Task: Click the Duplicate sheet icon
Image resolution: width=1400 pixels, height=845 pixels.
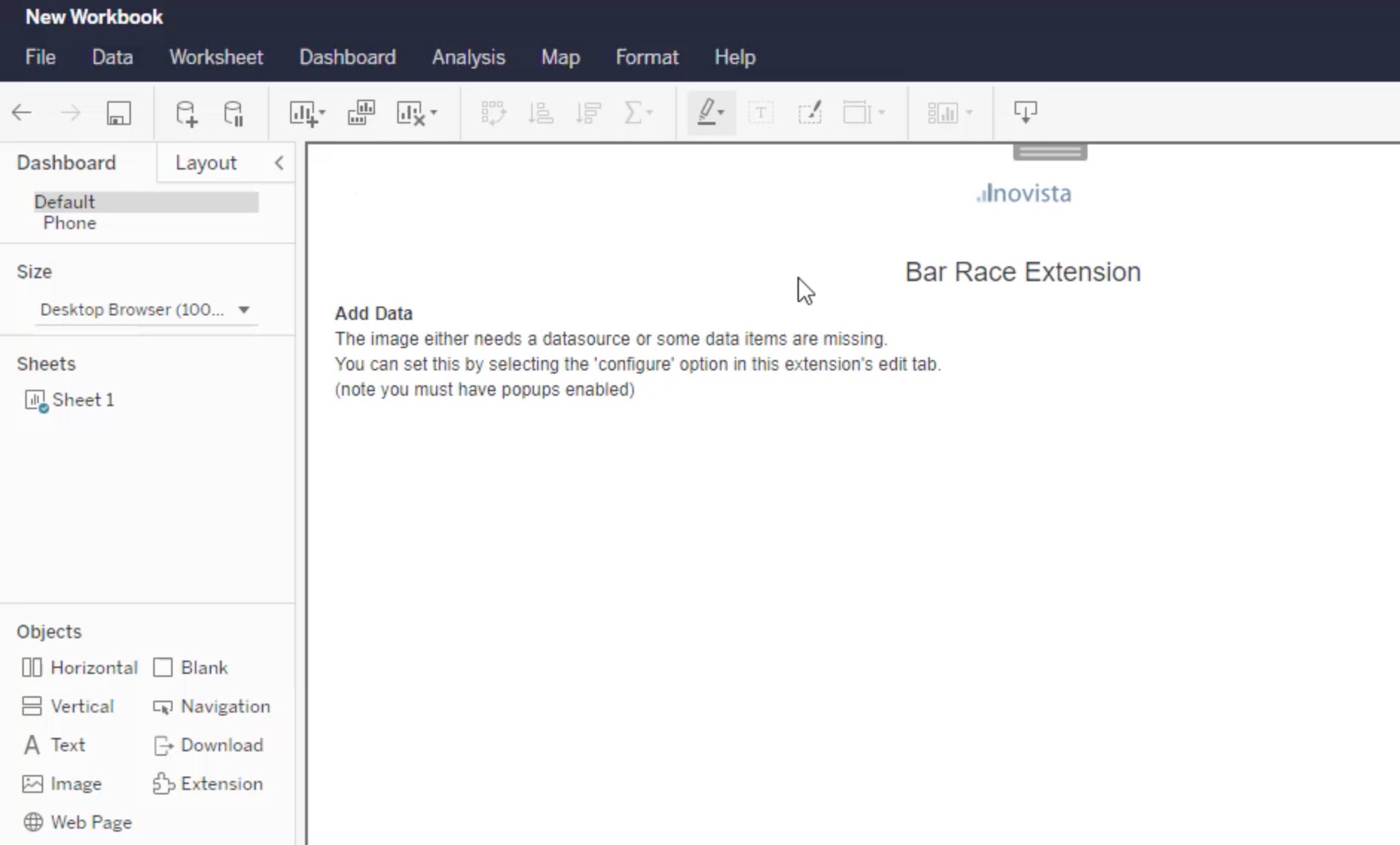Action: (x=361, y=113)
